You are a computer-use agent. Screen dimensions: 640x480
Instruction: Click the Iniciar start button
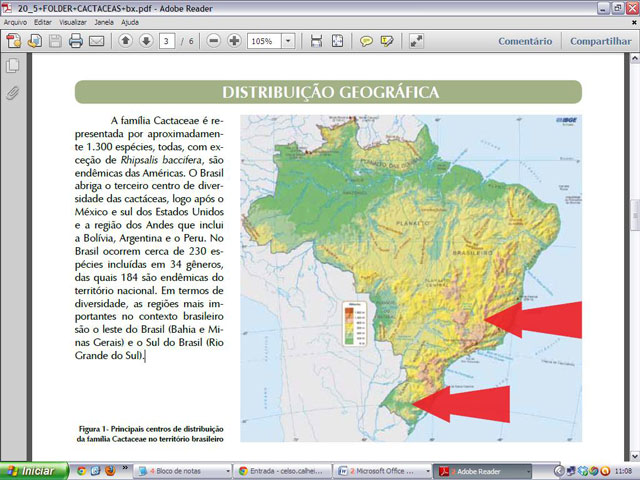34,471
